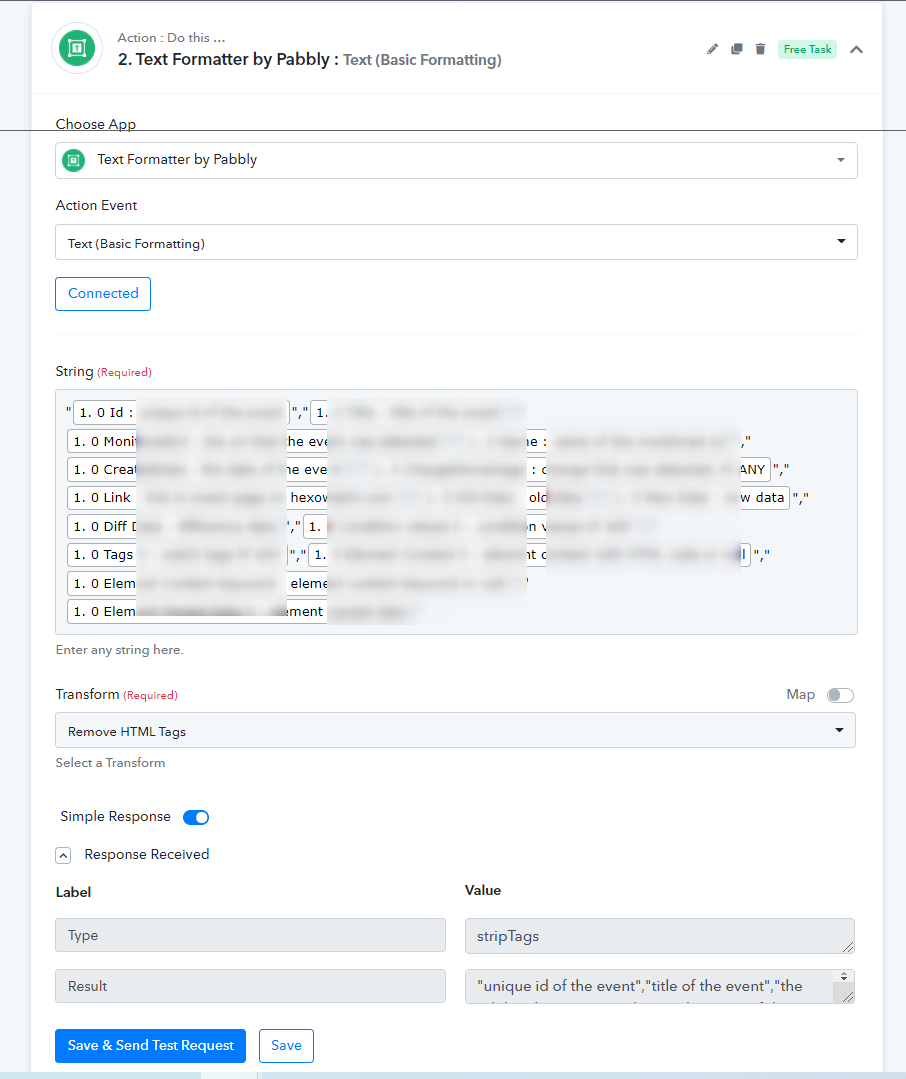Screen dimensions: 906x1079
Task: Click the small icon in Choose App field
Action: click(x=74, y=160)
